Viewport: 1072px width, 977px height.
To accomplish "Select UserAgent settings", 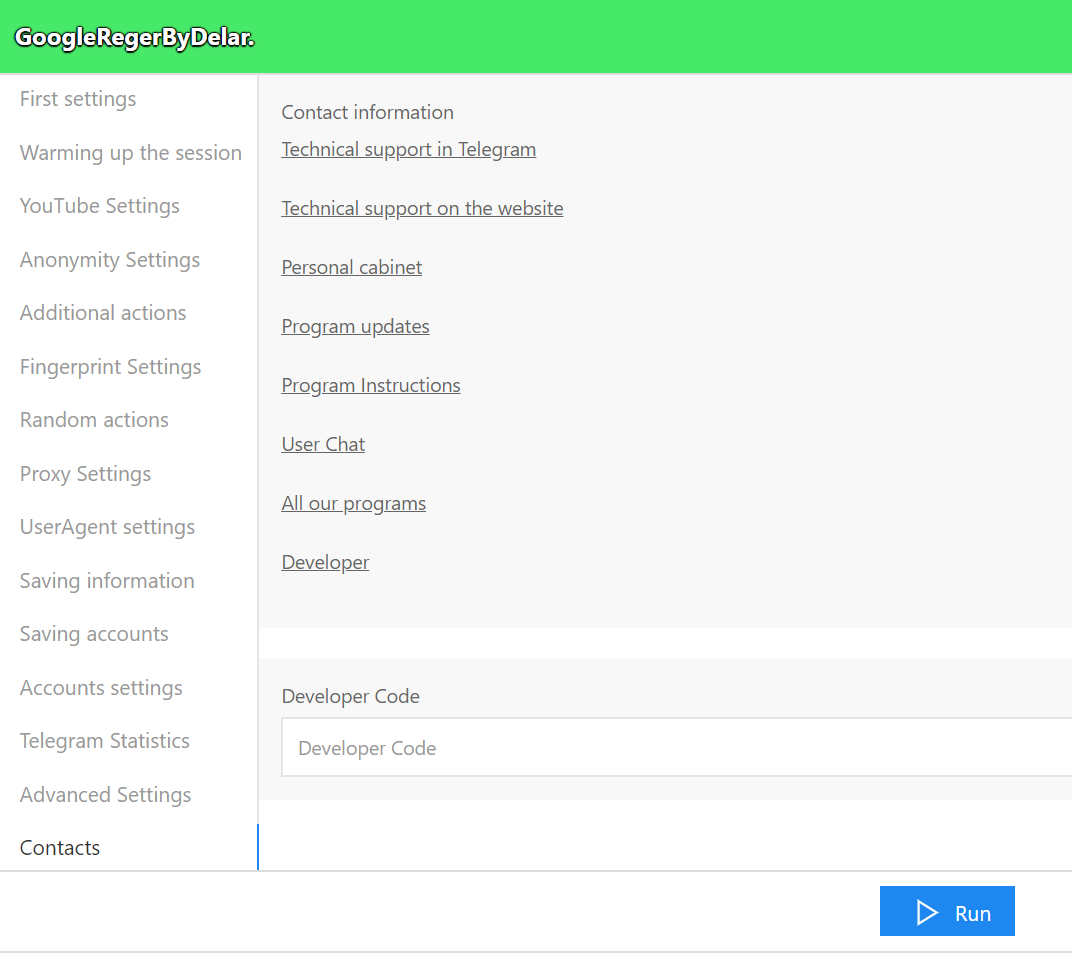I will [107, 527].
